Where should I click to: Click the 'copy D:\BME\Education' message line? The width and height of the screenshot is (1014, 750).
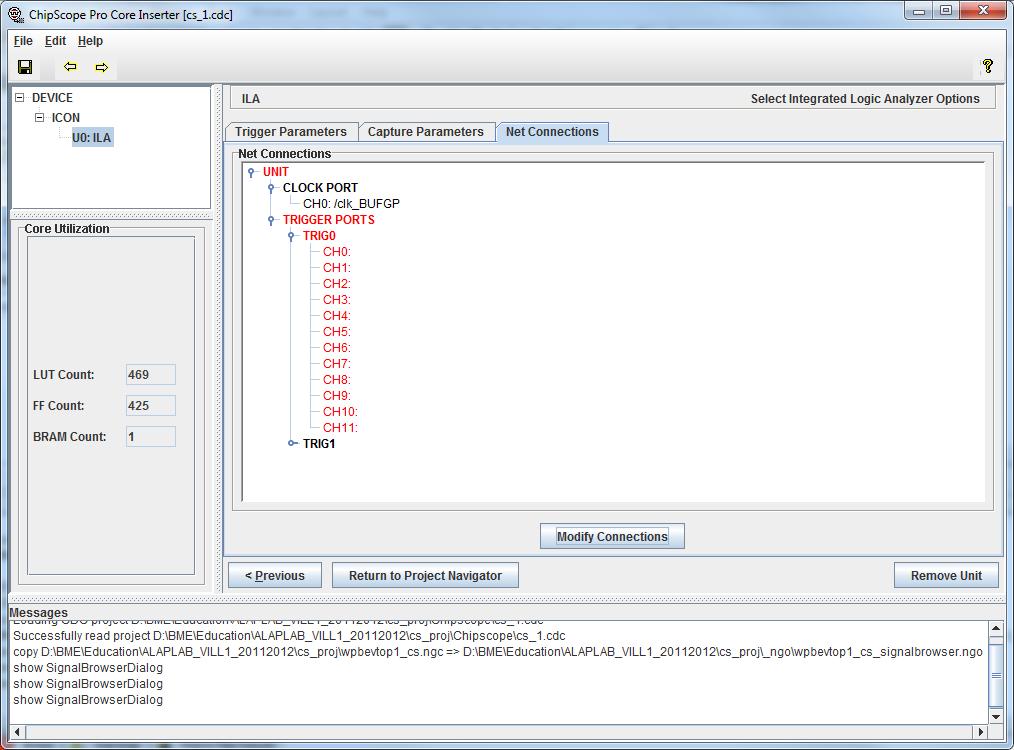pyautogui.click(x=498, y=652)
